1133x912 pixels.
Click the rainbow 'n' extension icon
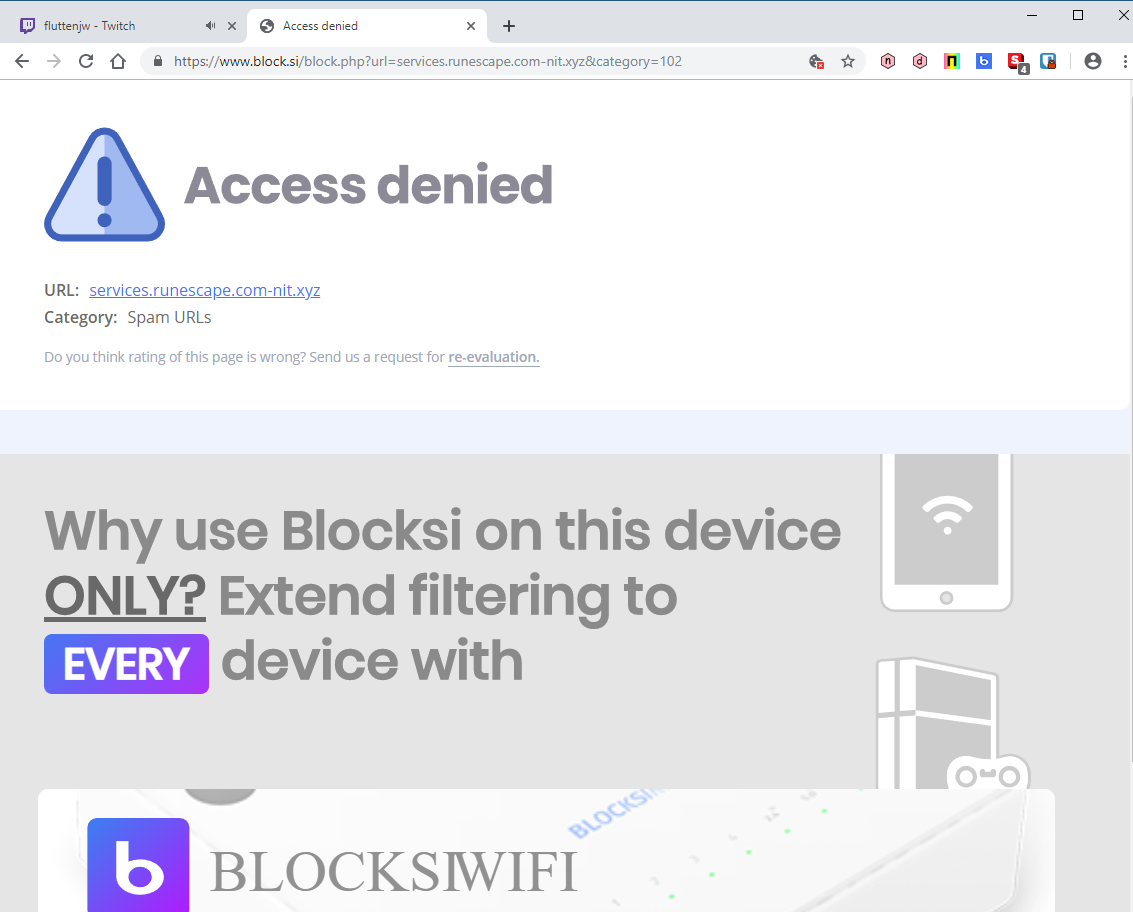(x=952, y=61)
